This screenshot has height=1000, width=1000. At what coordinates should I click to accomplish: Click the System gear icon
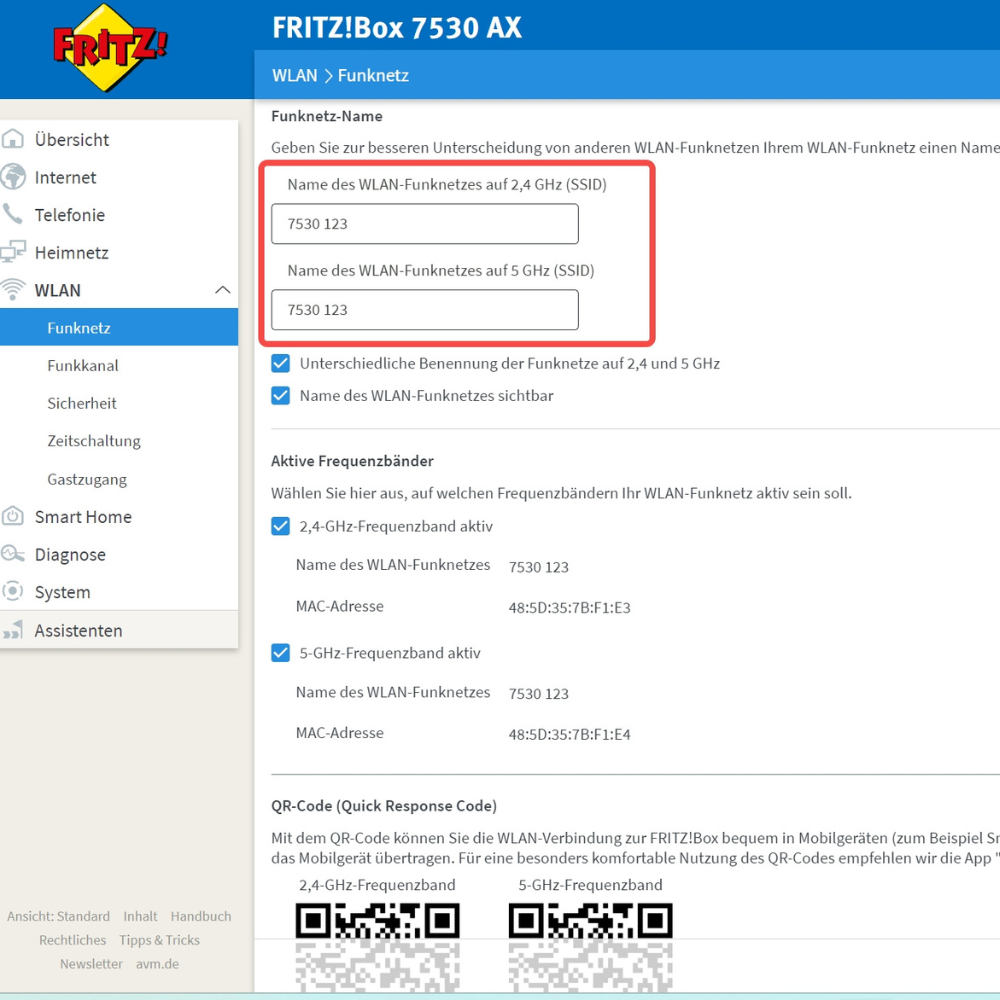point(13,591)
